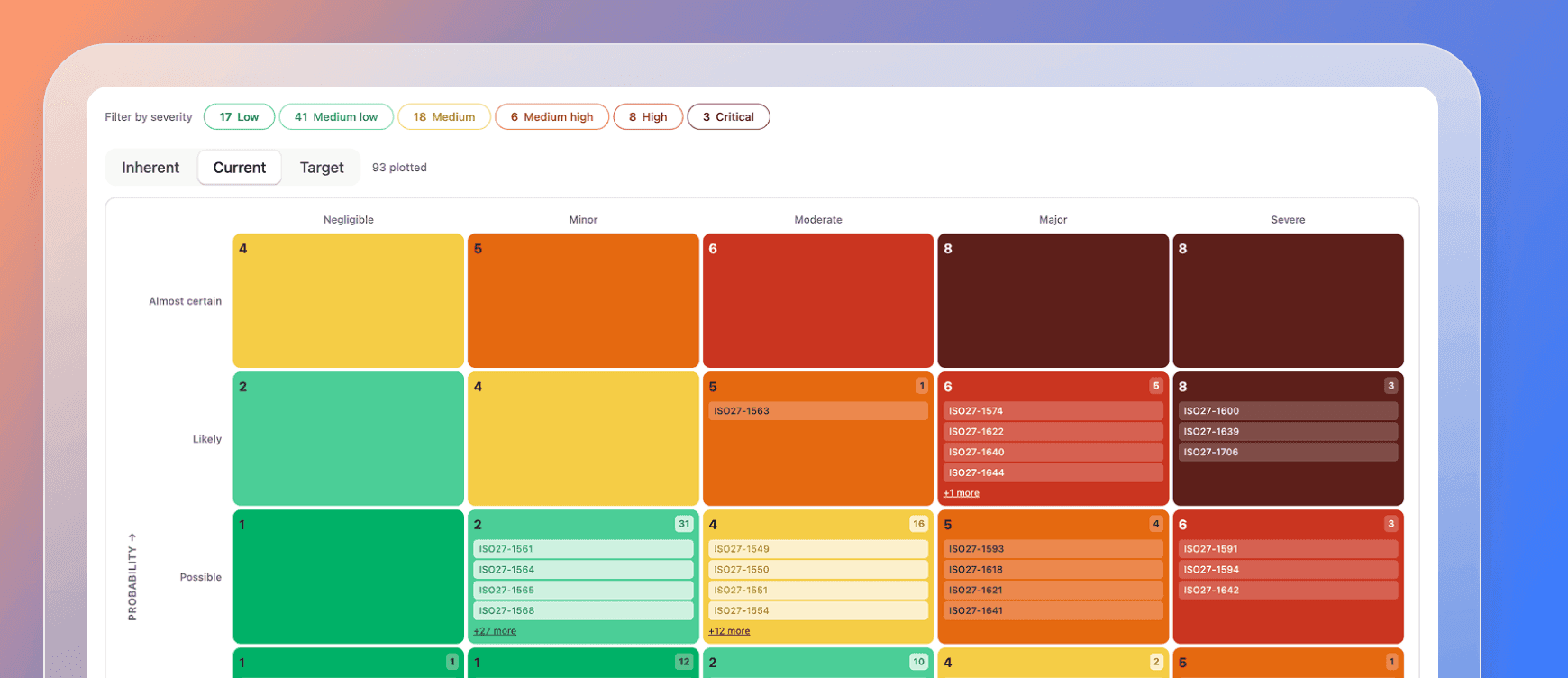View risk ISO27-1621
The height and width of the screenshot is (678, 1568).
1053,591
